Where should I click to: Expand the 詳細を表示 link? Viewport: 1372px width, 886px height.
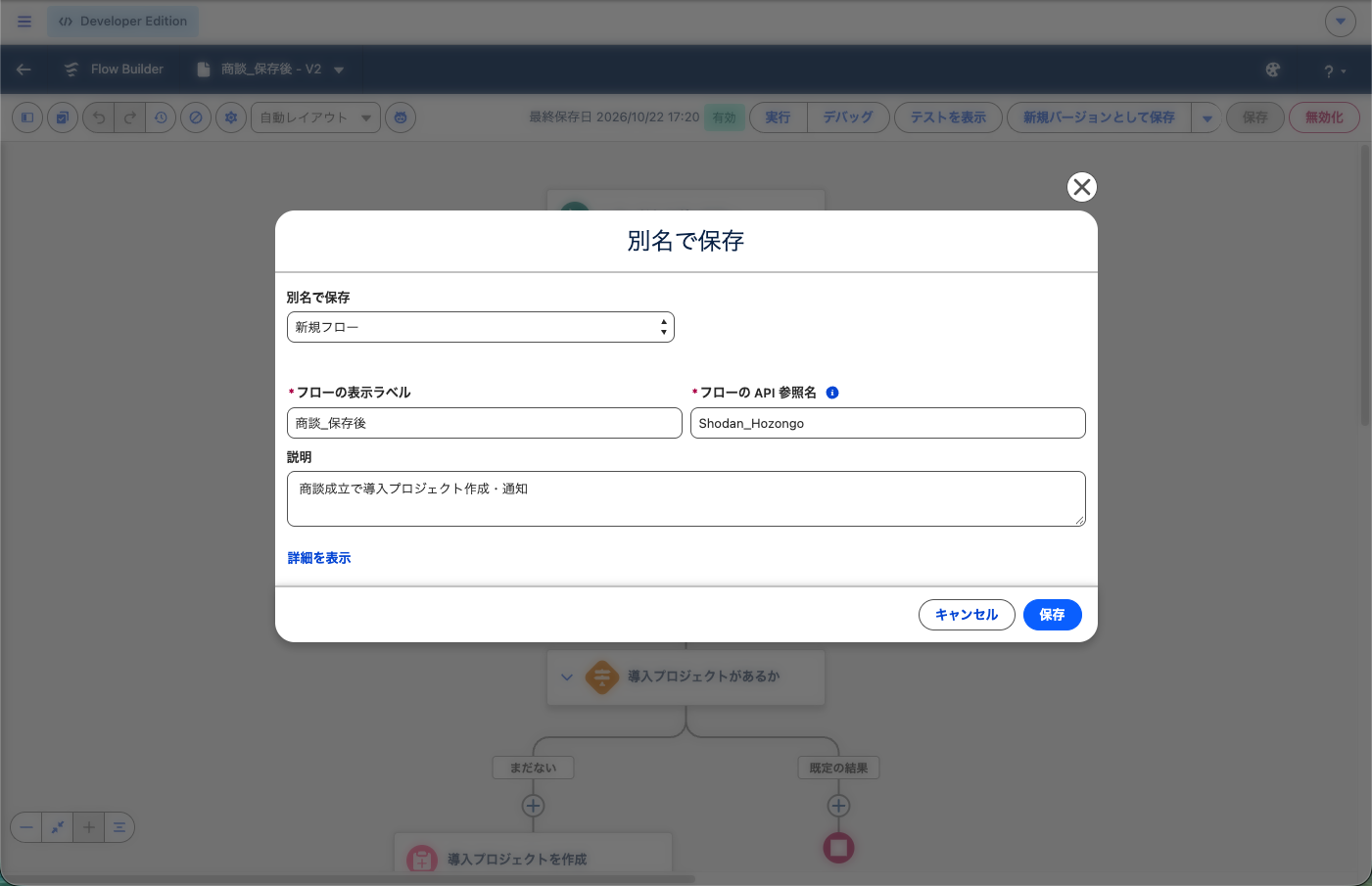[x=319, y=558]
